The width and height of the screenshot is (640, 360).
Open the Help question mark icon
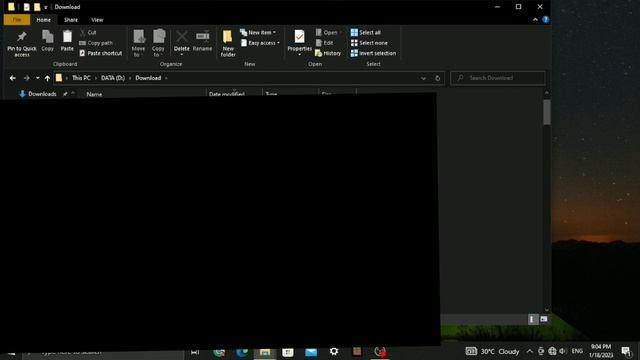pos(546,20)
